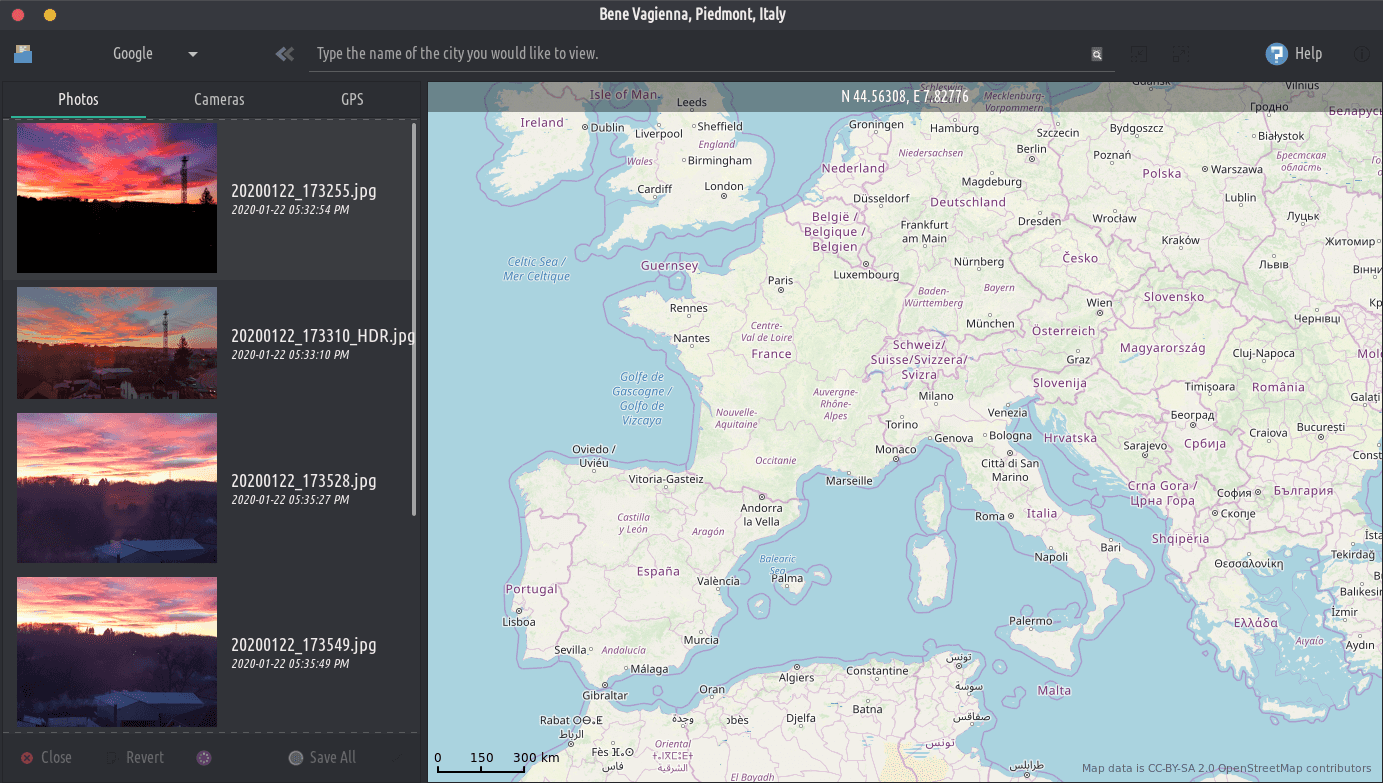
Task: Click the Sarajevo label on the map
Action: (1145, 446)
